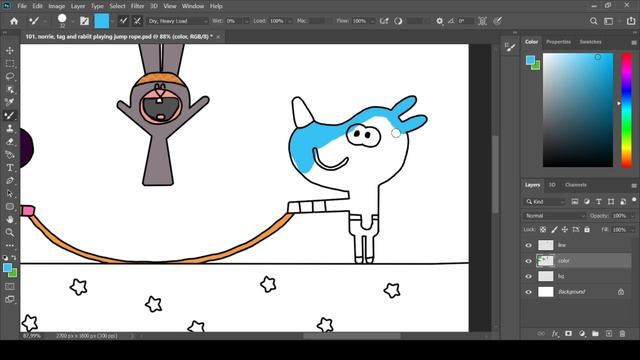Toggle airbrush-style build-up effects
Image resolution: width=640 pixels, height=360 pixels.
[384, 21]
